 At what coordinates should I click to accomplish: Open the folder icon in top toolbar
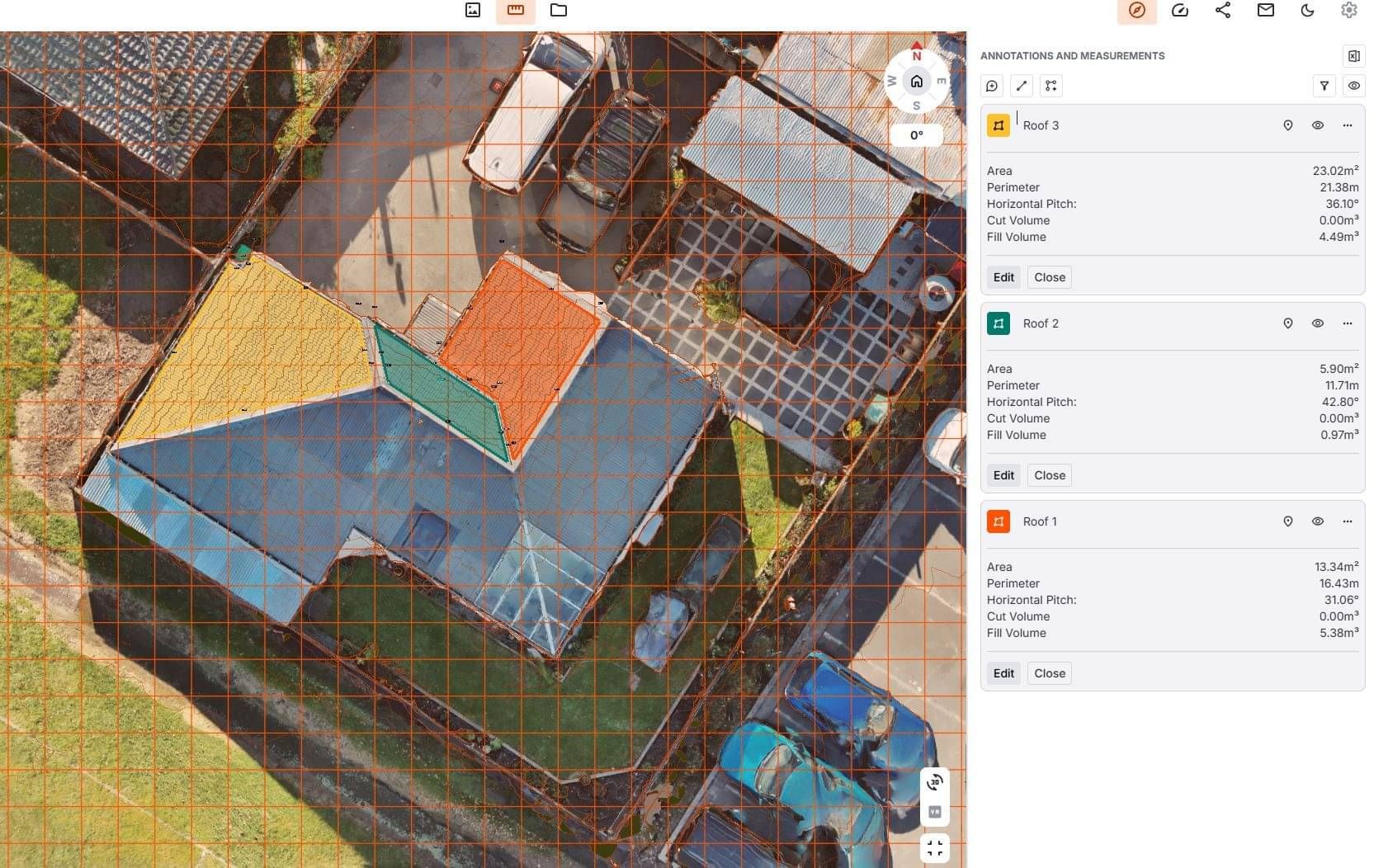pos(559,10)
